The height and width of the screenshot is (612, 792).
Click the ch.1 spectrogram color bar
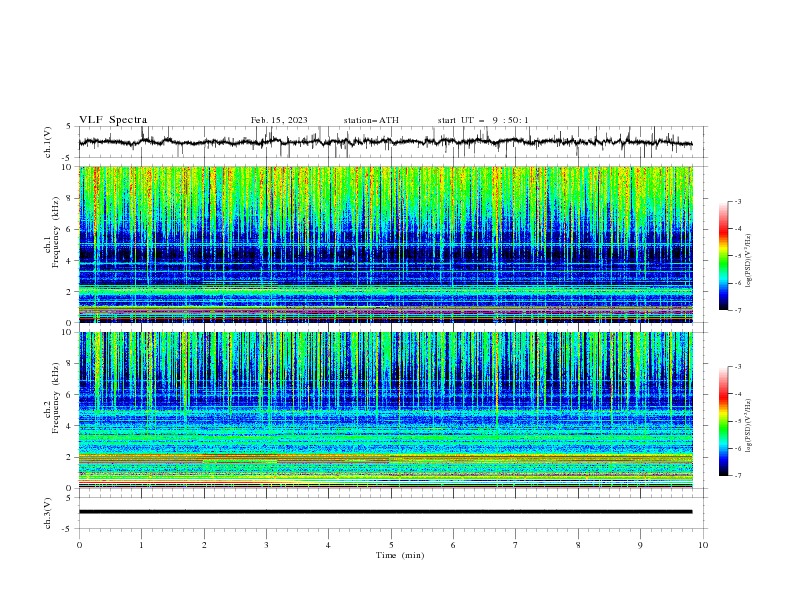click(723, 256)
